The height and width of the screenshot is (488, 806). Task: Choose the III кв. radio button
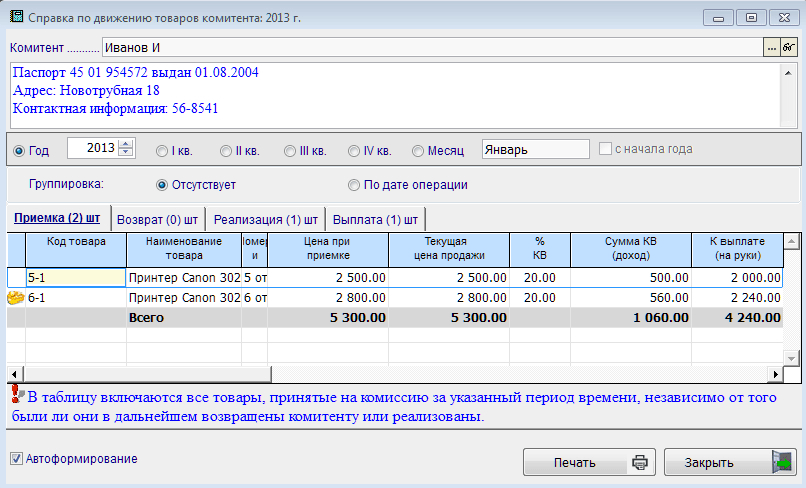coord(290,151)
